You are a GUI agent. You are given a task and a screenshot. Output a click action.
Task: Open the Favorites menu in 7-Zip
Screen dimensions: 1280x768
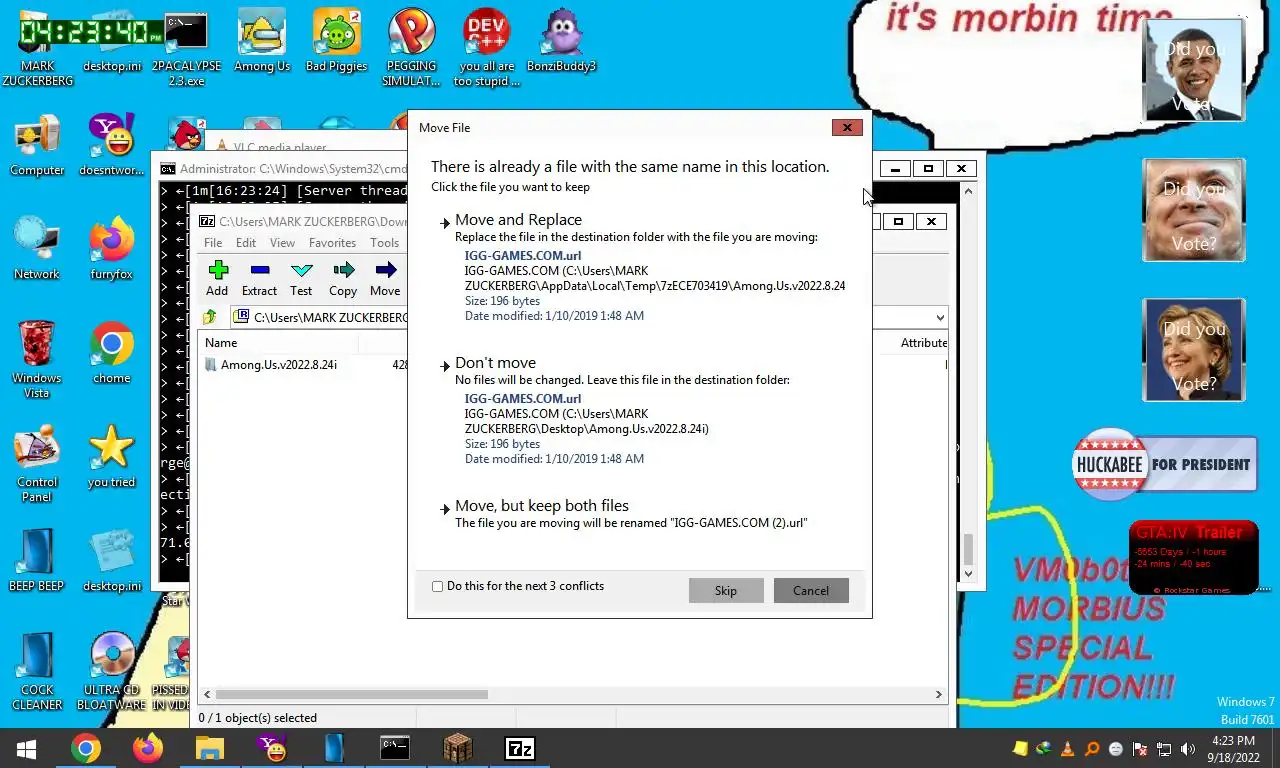point(332,243)
